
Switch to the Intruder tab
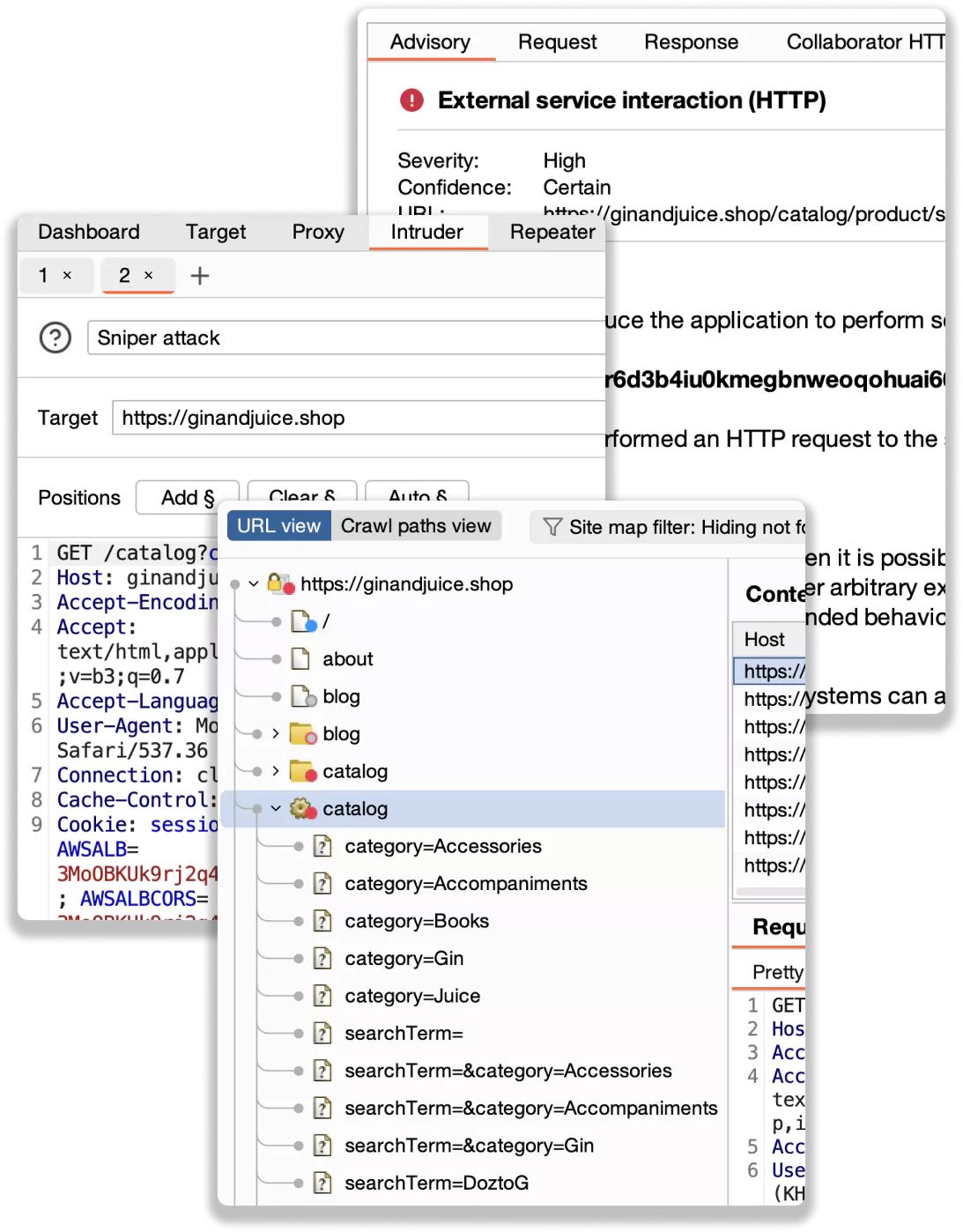[x=427, y=232]
